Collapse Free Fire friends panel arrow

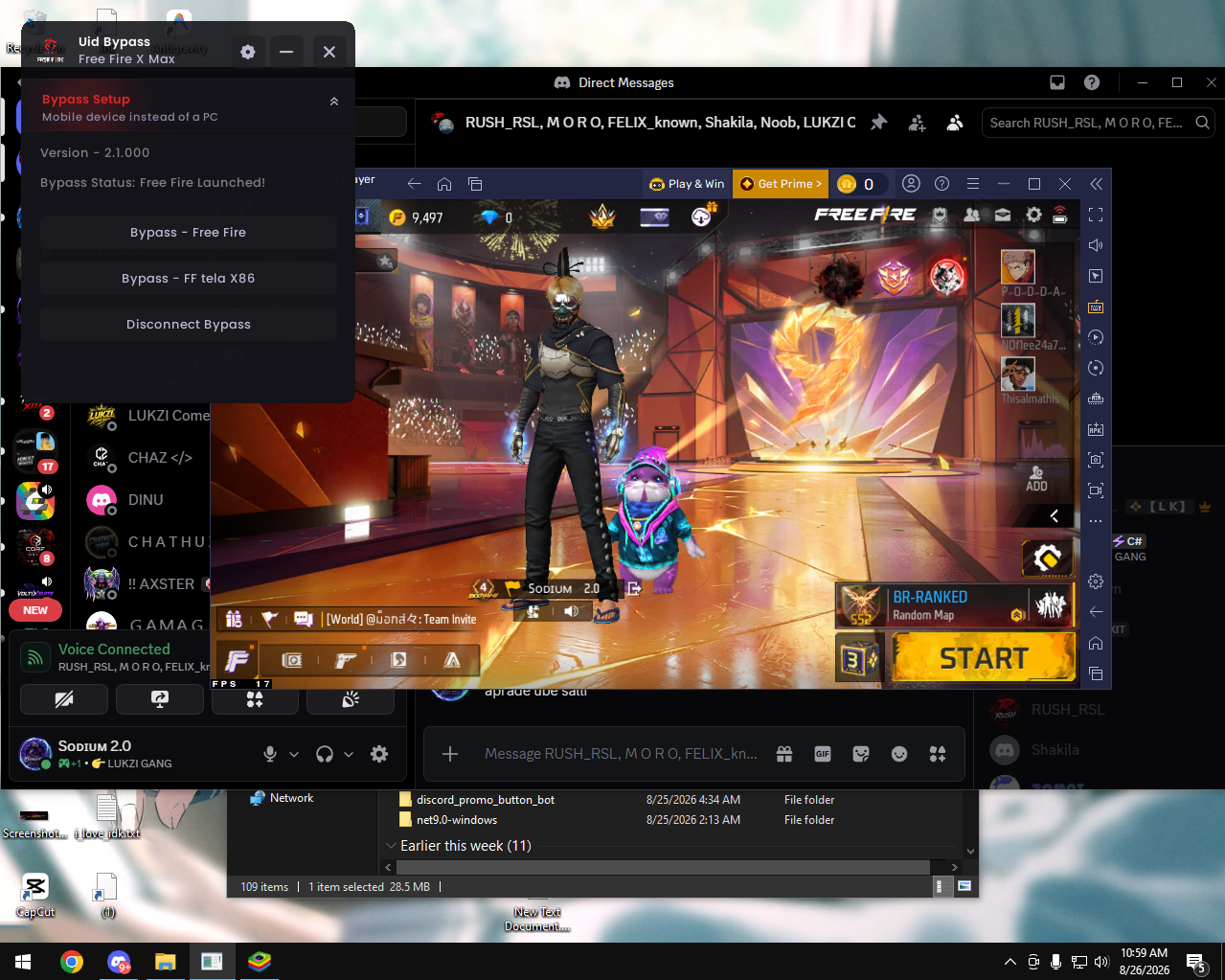point(1055,515)
